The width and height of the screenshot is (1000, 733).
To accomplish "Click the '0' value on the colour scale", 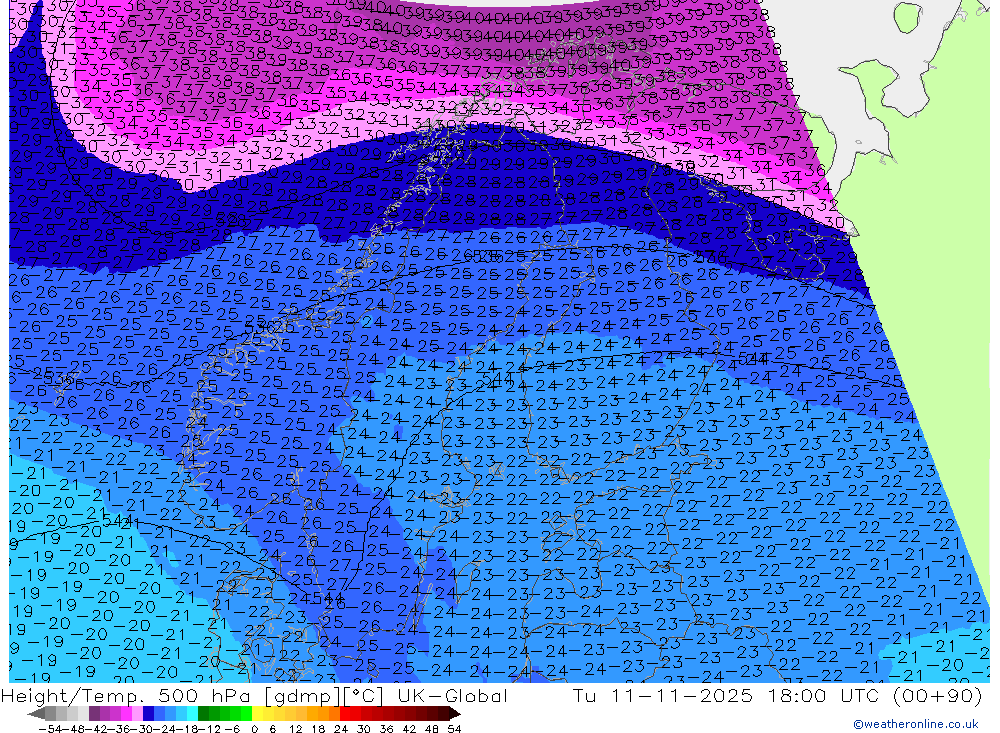I will tap(254, 729).
